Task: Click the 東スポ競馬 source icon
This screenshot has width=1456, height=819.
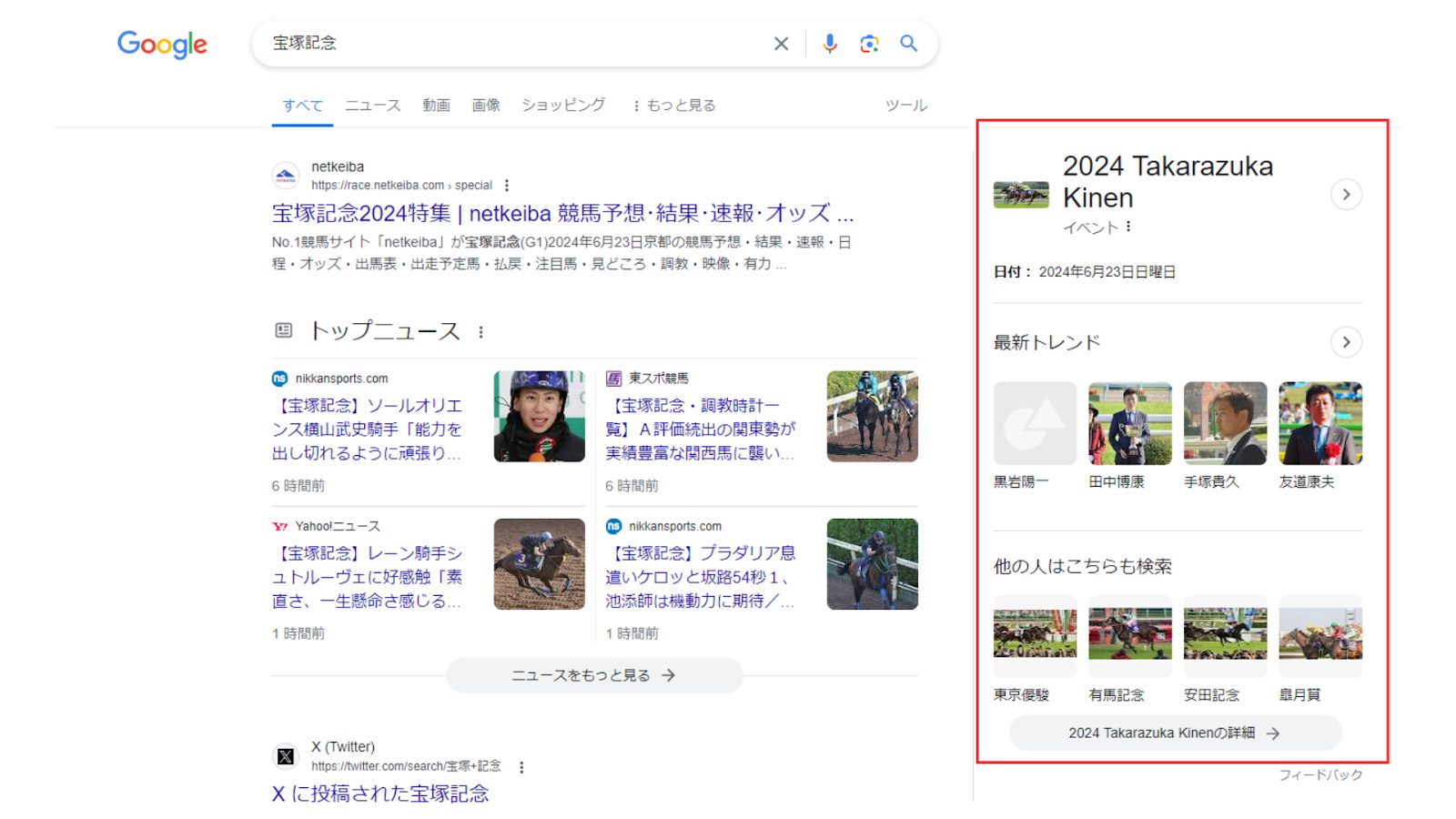Action: click(x=613, y=379)
